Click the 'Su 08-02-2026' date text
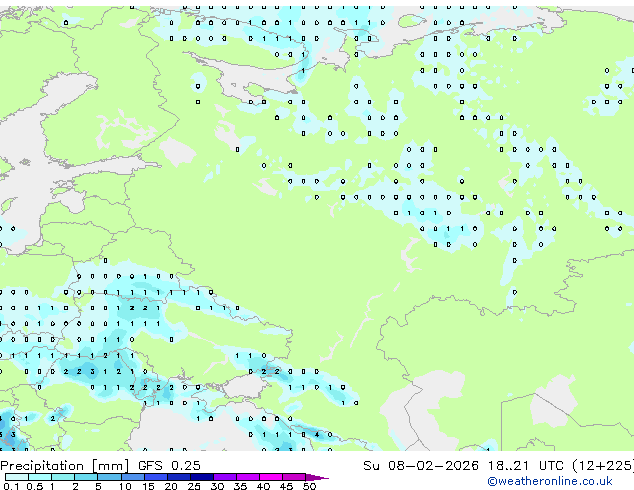This screenshot has width=634, height=490. (x=421, y=466)
